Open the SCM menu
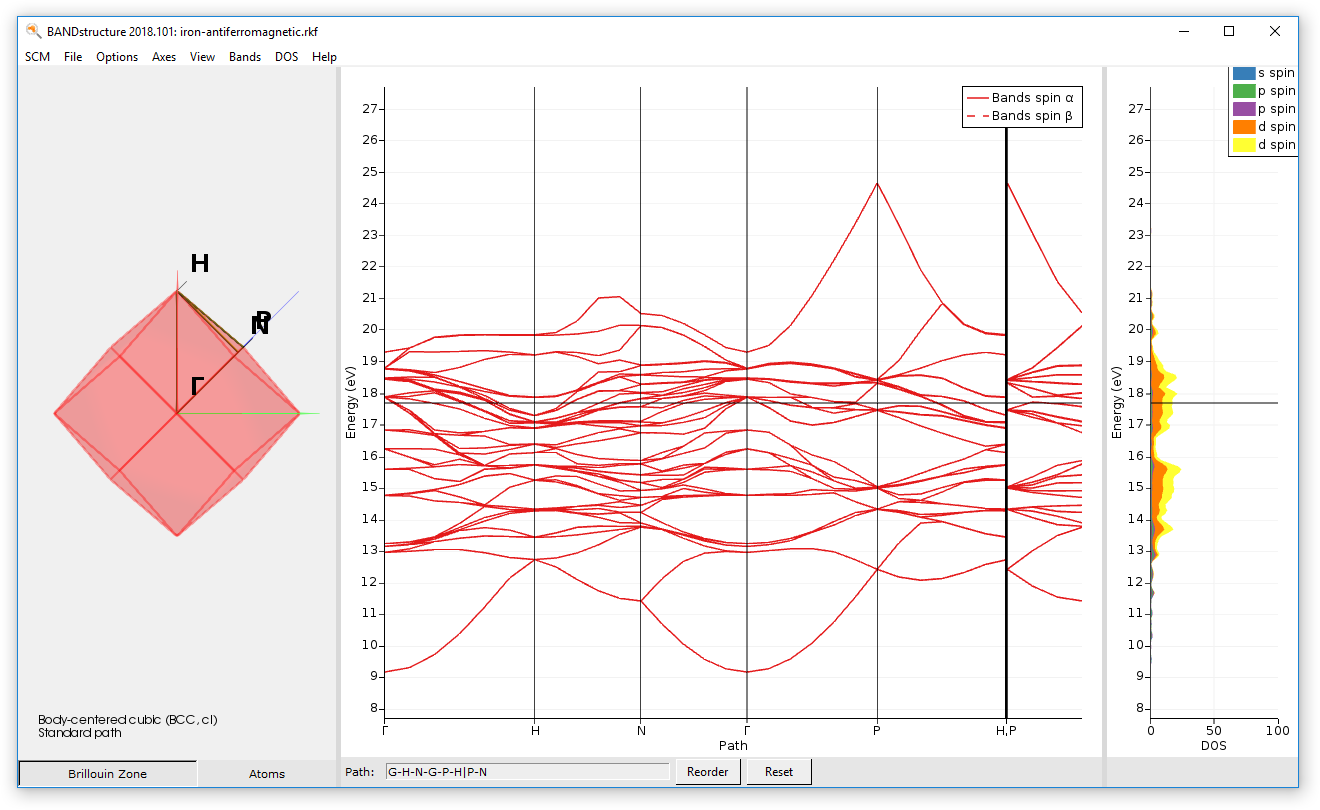1320x810 pixels. tap(36, 57)
